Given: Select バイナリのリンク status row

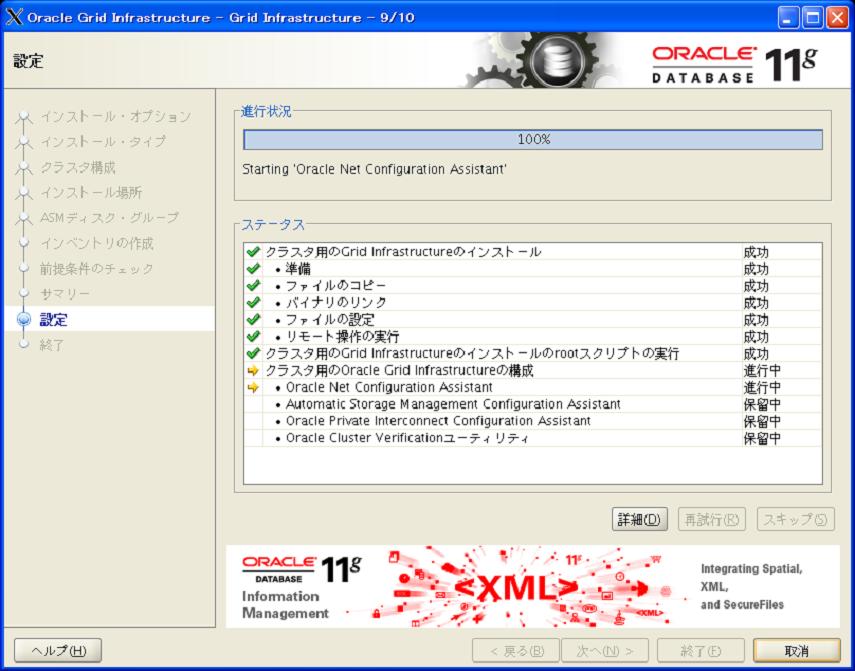Looking at the screenshot, I should click(533, 303).
